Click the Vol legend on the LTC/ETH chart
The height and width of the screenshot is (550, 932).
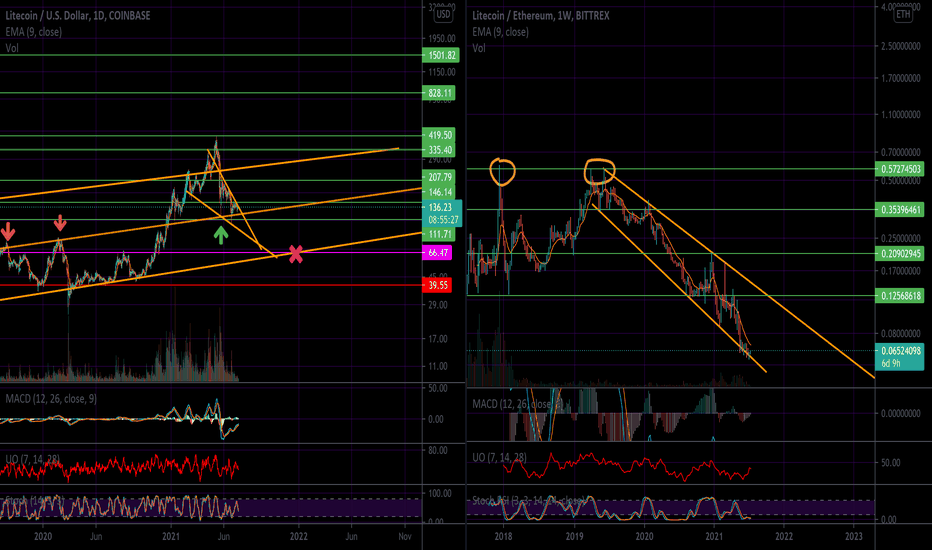(479, 48)
